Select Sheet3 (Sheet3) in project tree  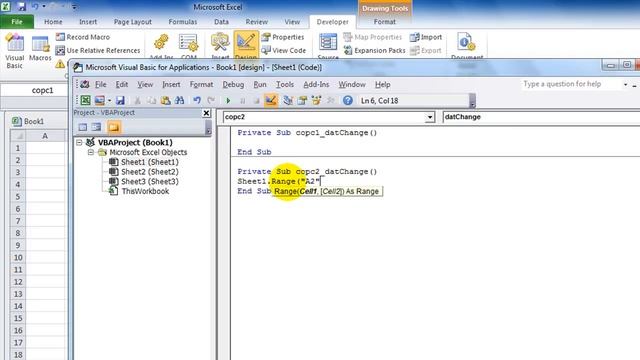click(149, 182)
